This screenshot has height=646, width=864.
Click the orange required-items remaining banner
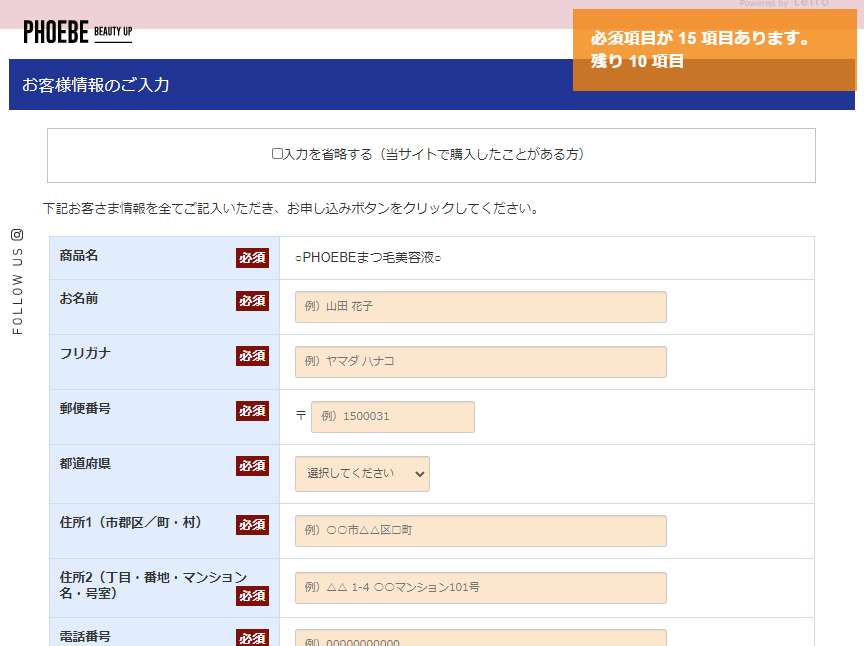click(x=714, y=50)
